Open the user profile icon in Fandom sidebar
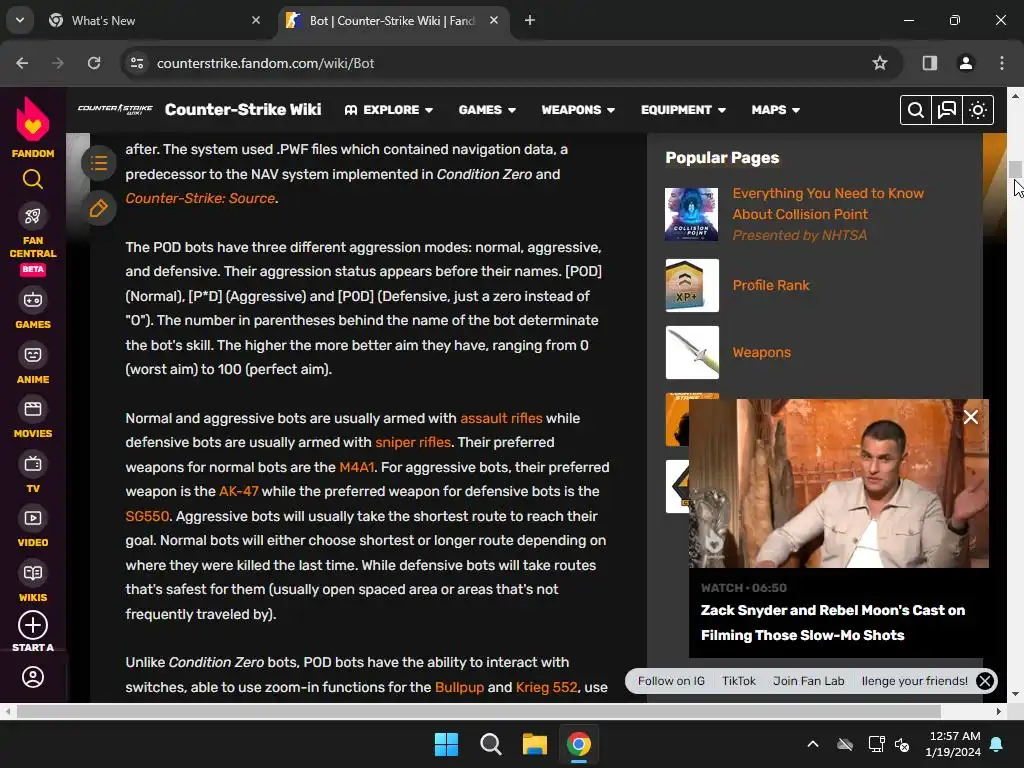 33,677
